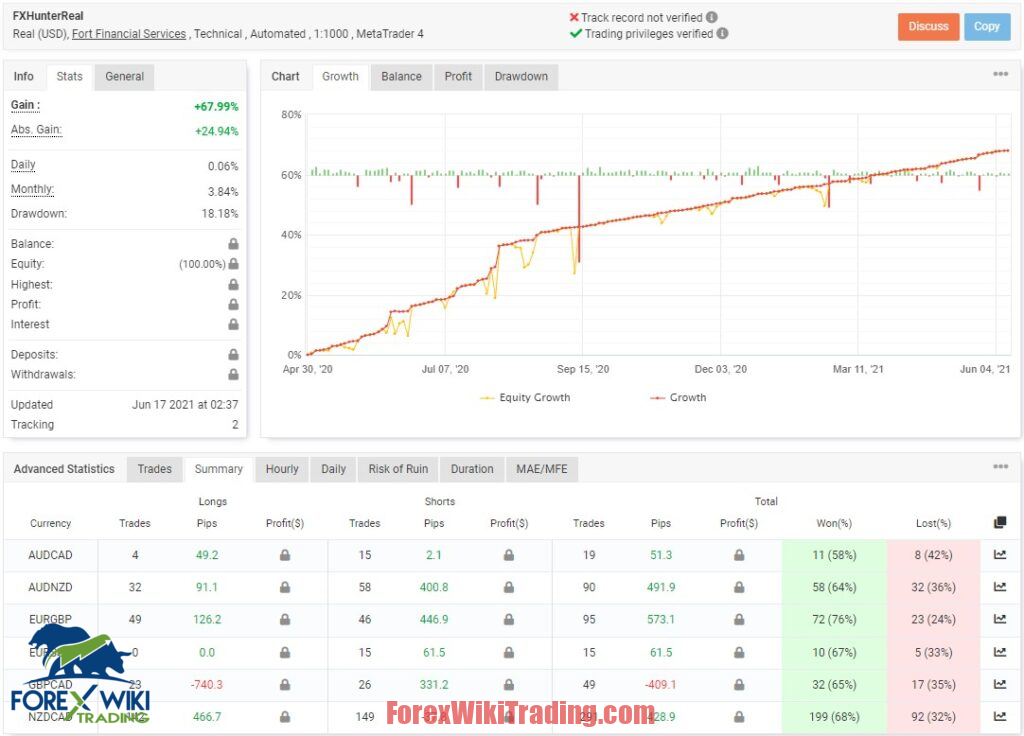Open GBPCAD row chart icon
The width and height of the screenshot is (1024, 736).
pos(1000,684)
